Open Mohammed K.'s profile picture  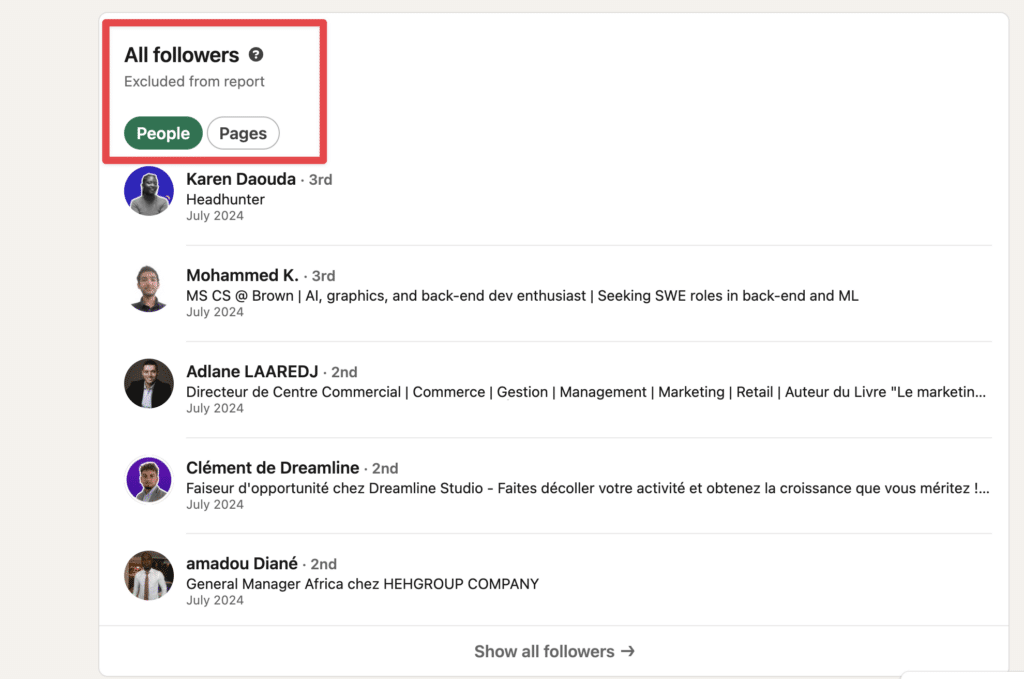(149, 287)
